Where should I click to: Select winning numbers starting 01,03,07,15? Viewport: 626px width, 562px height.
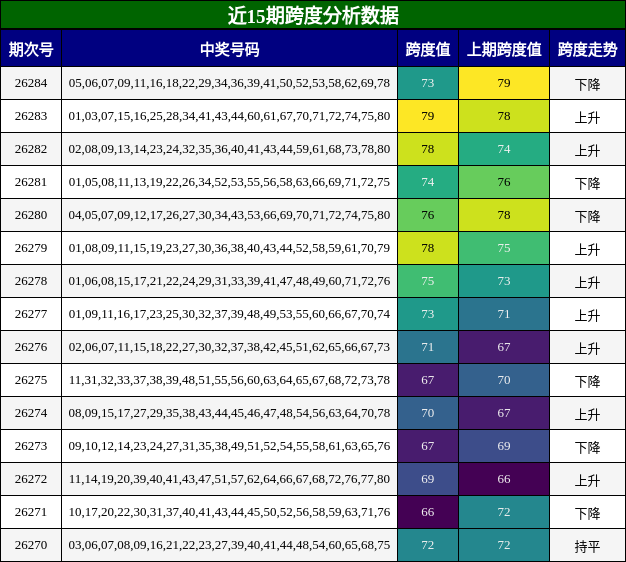point(229,116)
